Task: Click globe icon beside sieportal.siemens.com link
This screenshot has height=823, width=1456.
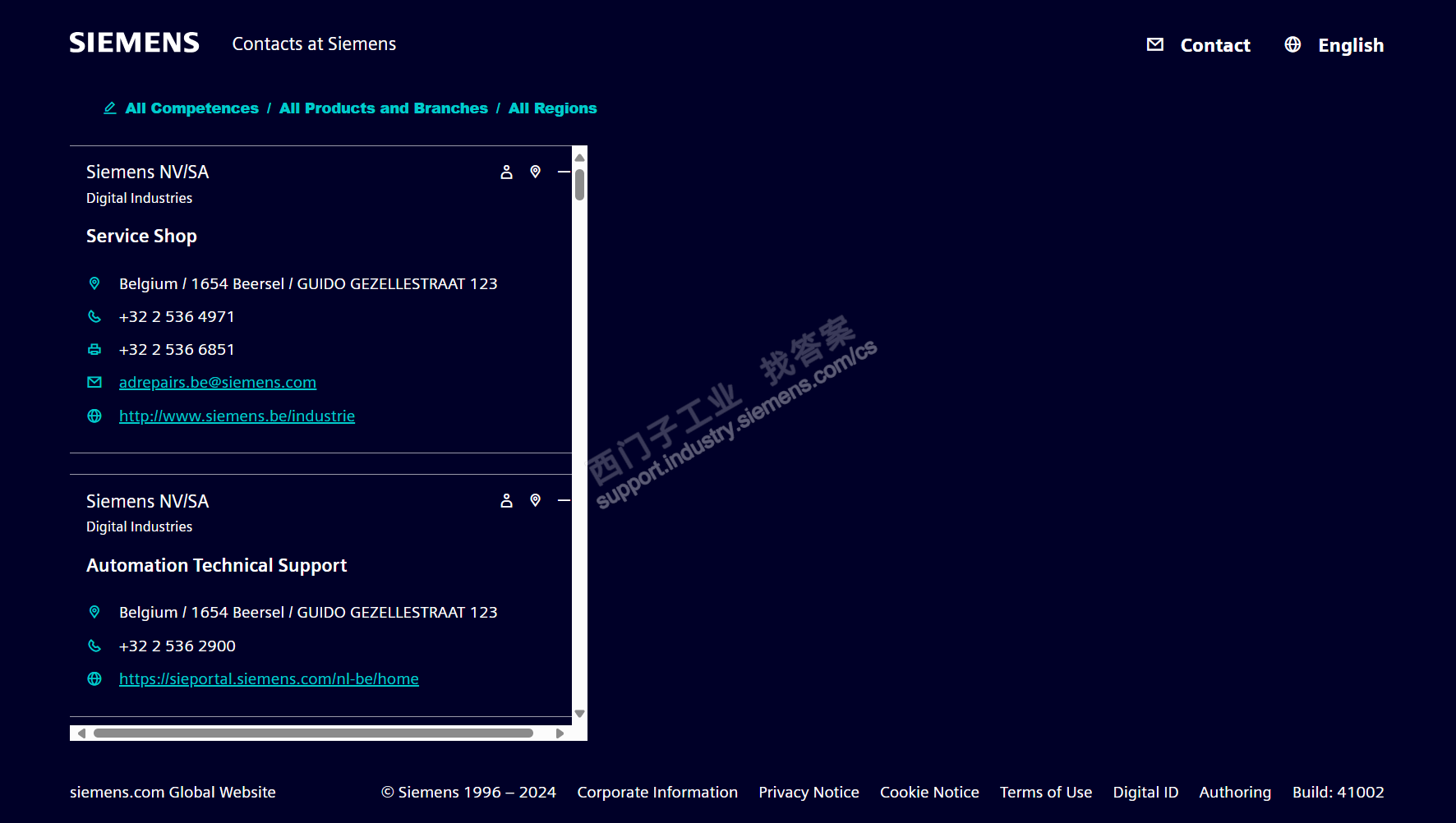Action: pyautogui.click(x=94, y=678)
